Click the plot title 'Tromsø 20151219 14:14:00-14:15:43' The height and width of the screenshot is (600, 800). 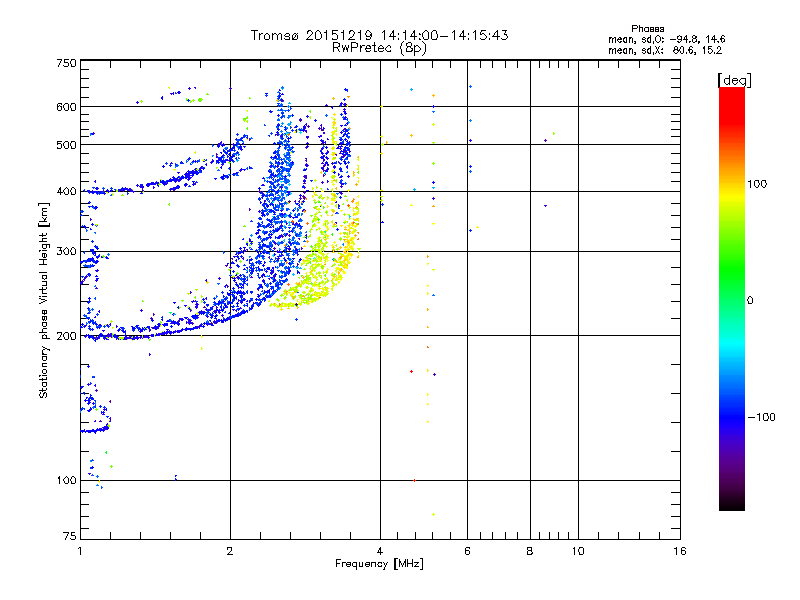379,35
